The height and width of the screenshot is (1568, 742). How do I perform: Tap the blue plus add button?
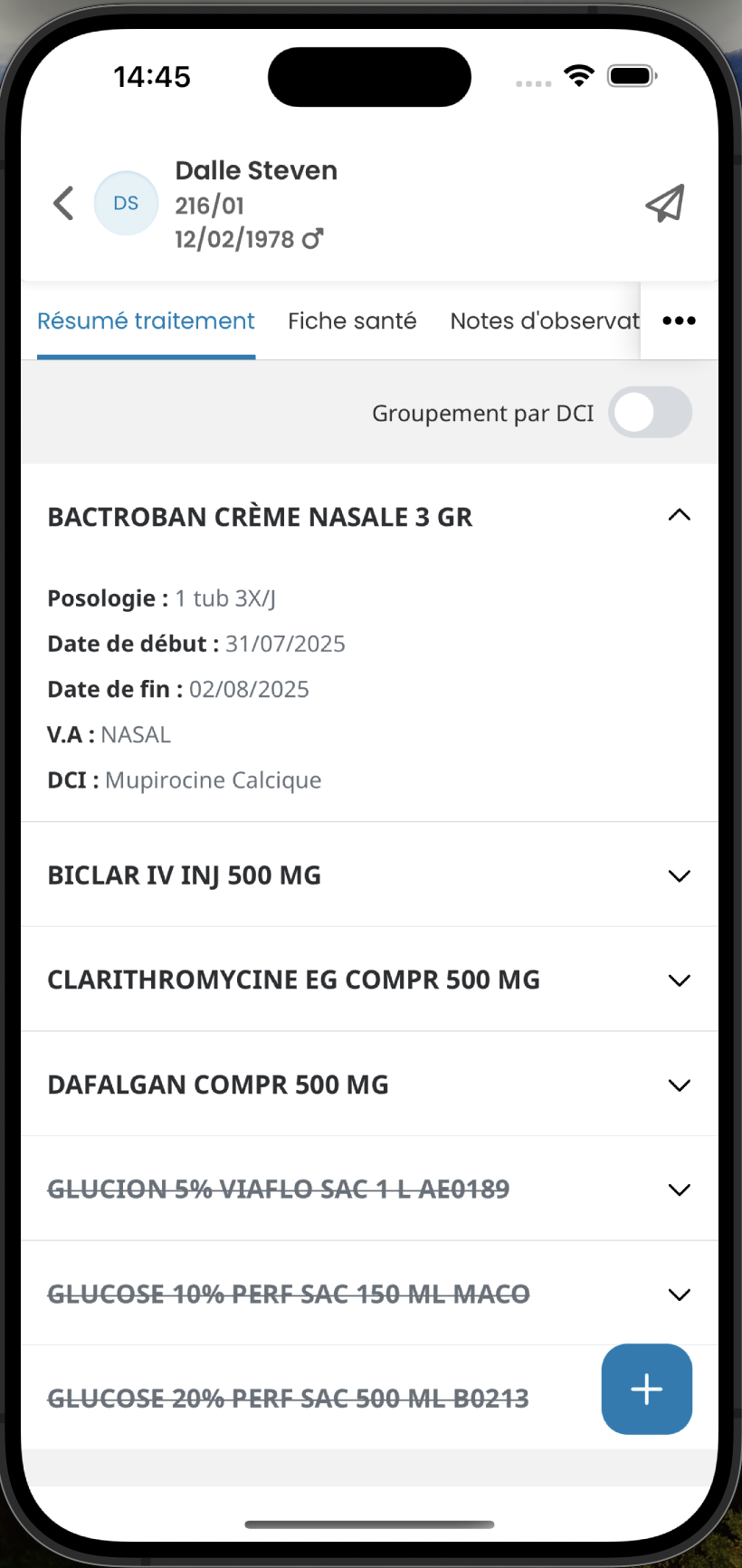pyautogui.click(x=646, y=1389)
